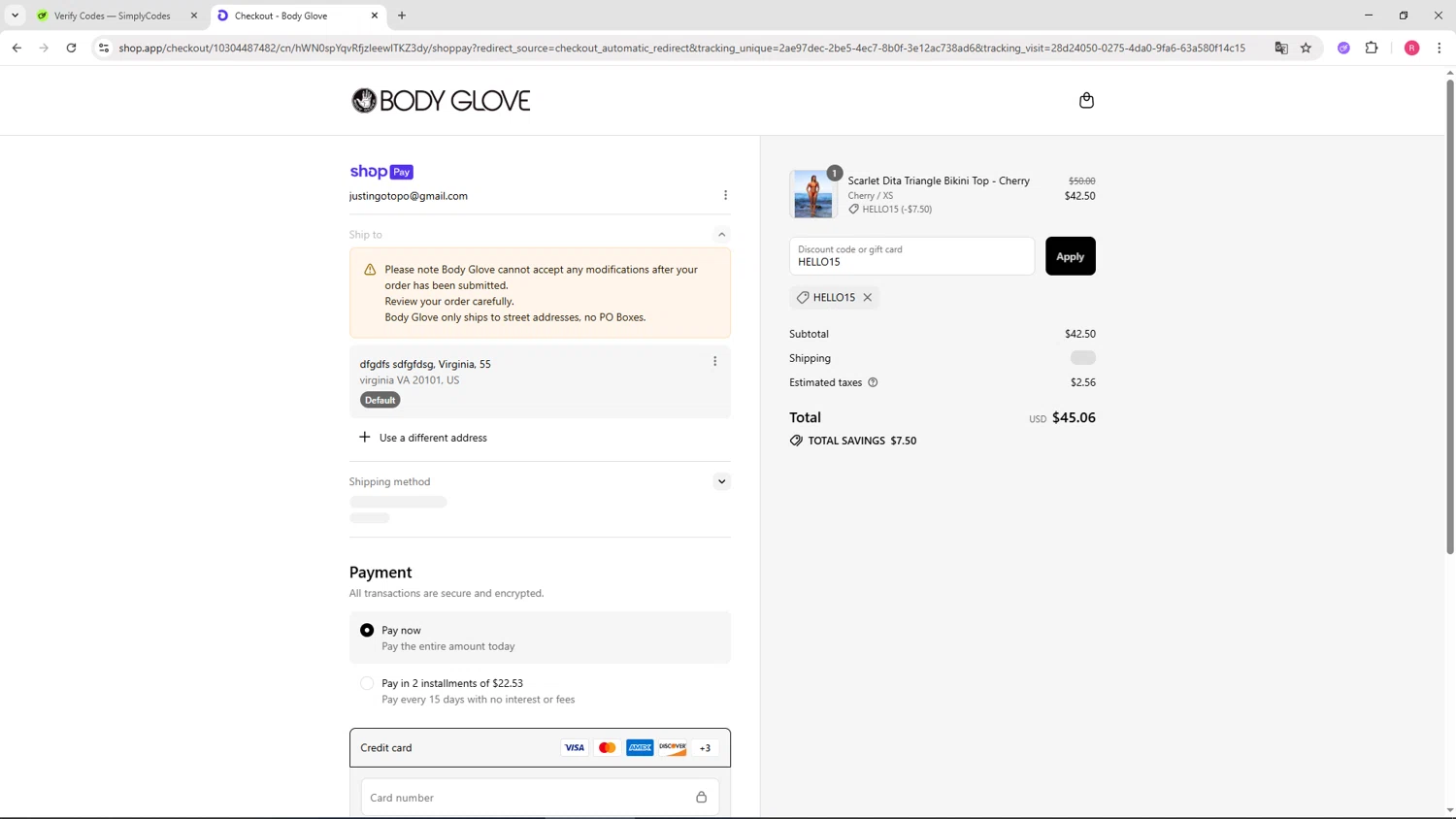Click the Shop Pay logo
The height and width of the screenshot is (819, 1456).
[x=381, y=172]
